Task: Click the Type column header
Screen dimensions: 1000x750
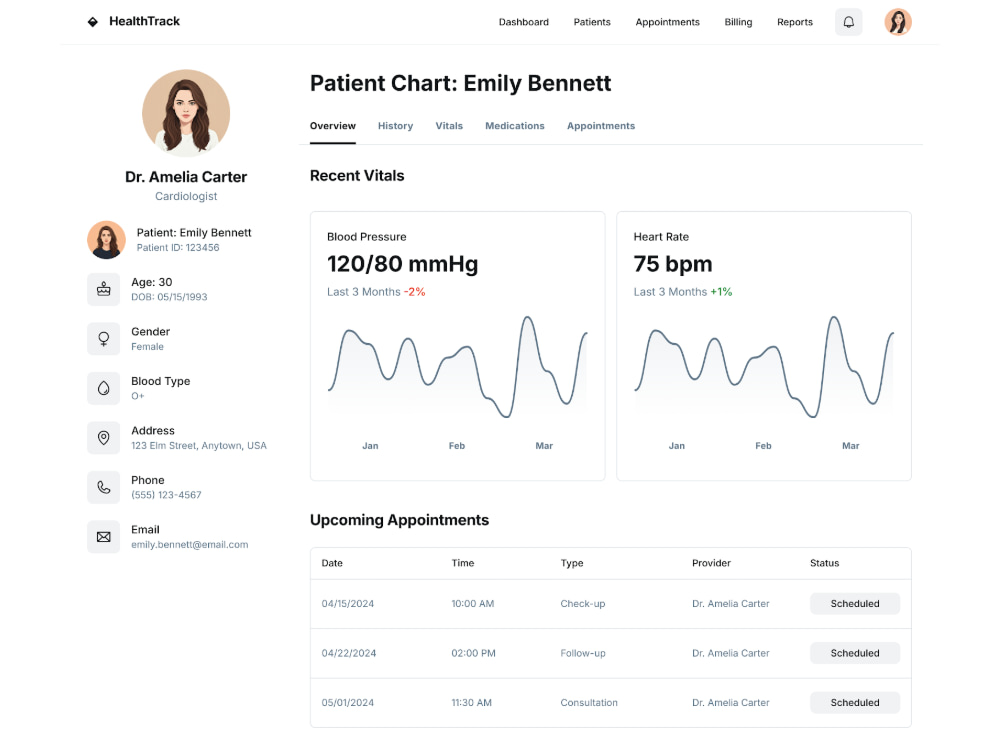Action: (572, 563)
